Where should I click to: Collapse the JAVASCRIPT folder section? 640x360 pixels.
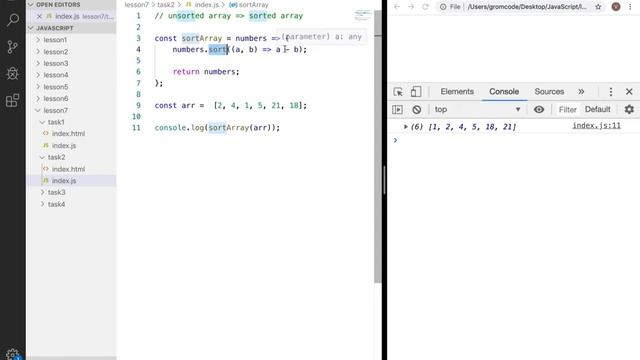(x=71, y=28)
